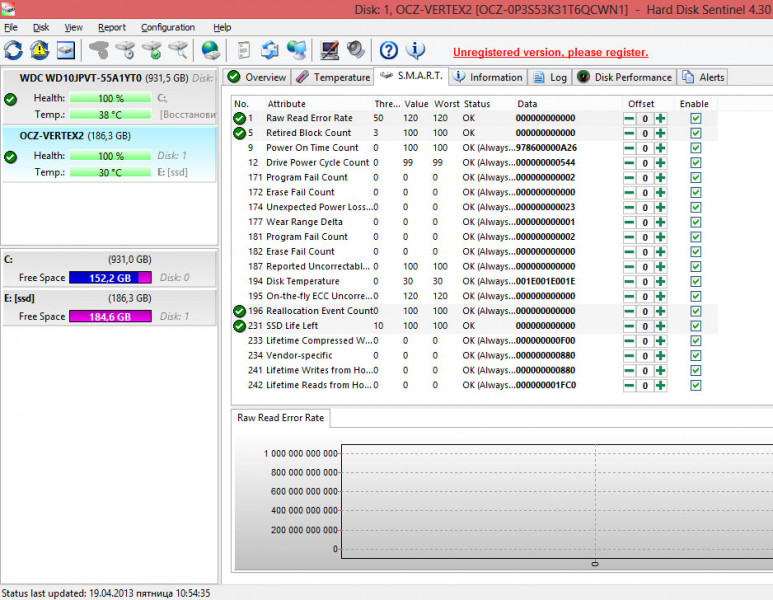Sort by the Attribute column header
The width and height of the screenshot is (773, 600).
[318, 104]
